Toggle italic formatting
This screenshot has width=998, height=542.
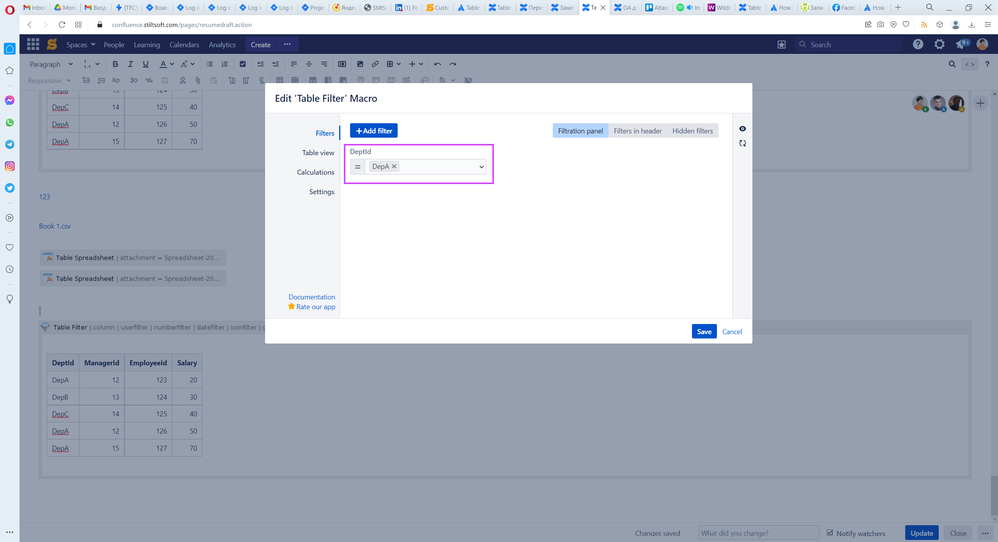pyautogui.click(x=130, y=64)
